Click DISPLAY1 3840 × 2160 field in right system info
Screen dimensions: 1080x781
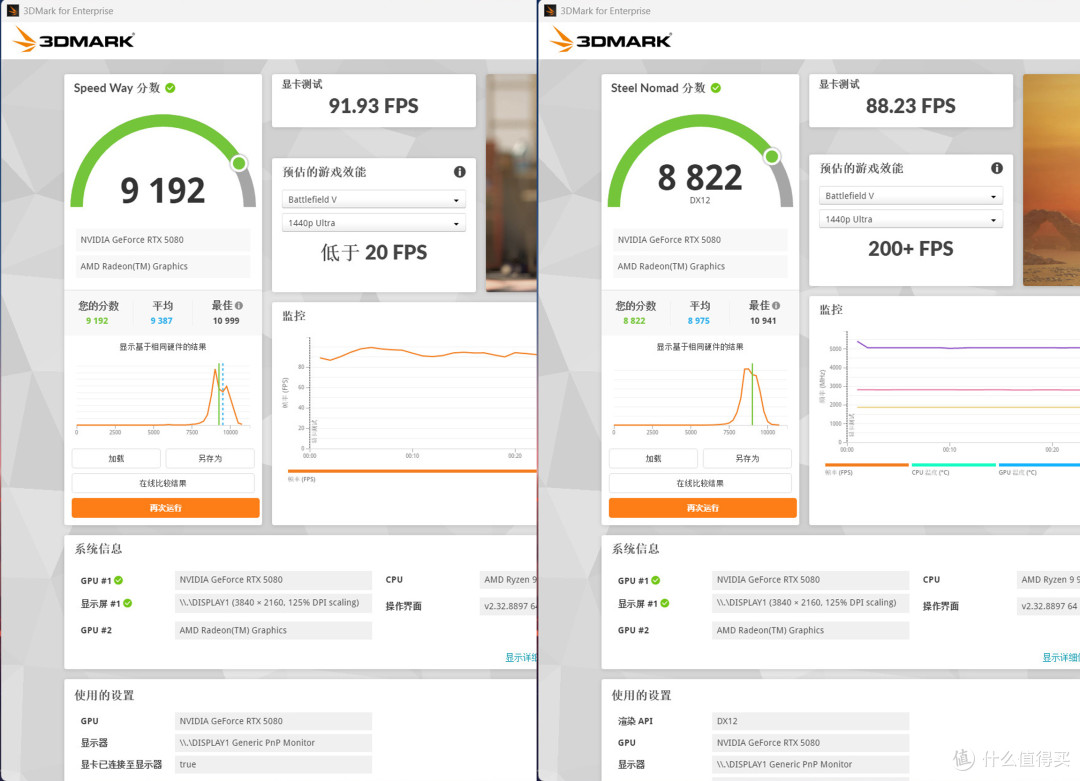811,603
